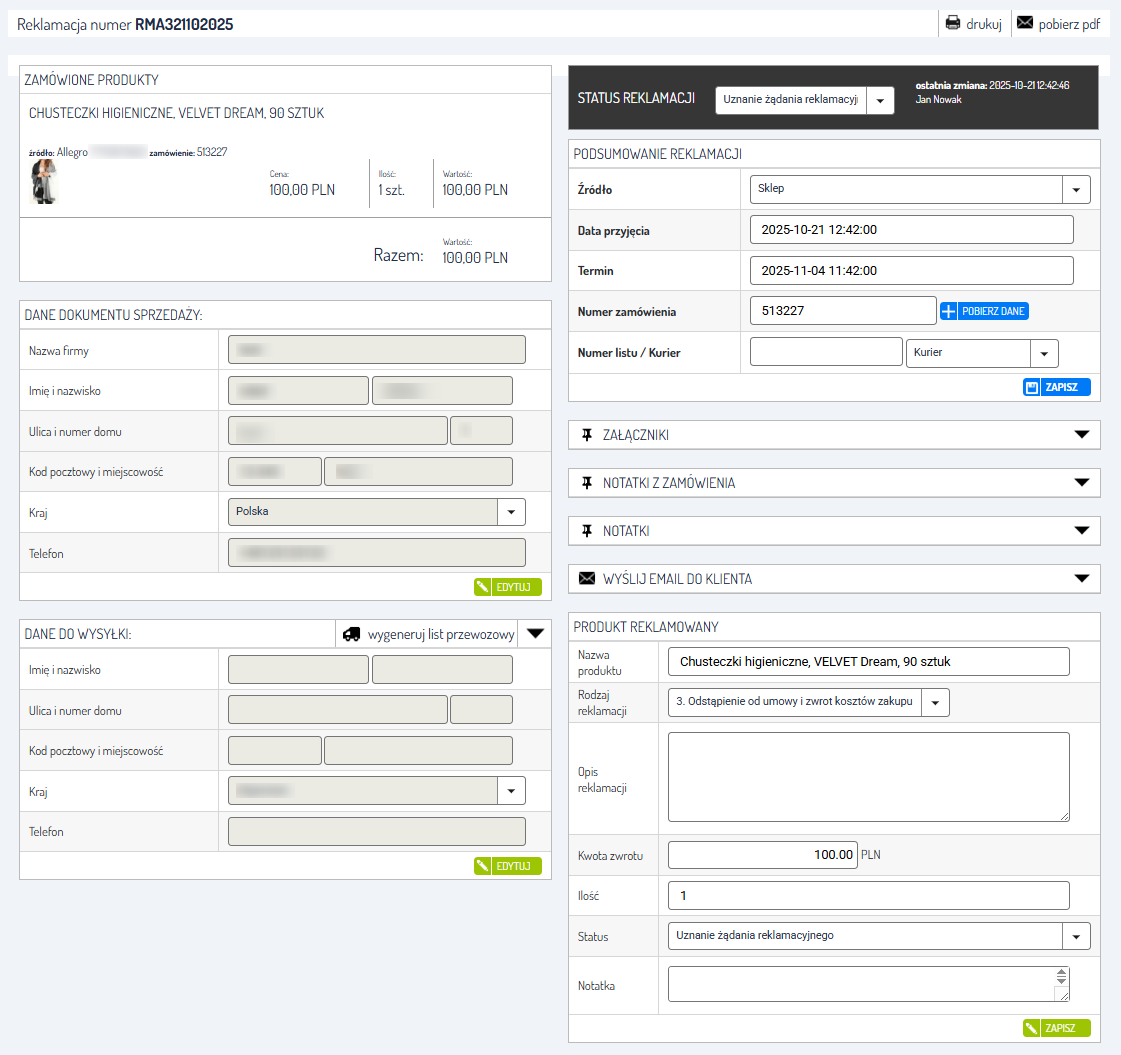Click the printer icon to print
1121x1055 pixels.
coord(953,24)
